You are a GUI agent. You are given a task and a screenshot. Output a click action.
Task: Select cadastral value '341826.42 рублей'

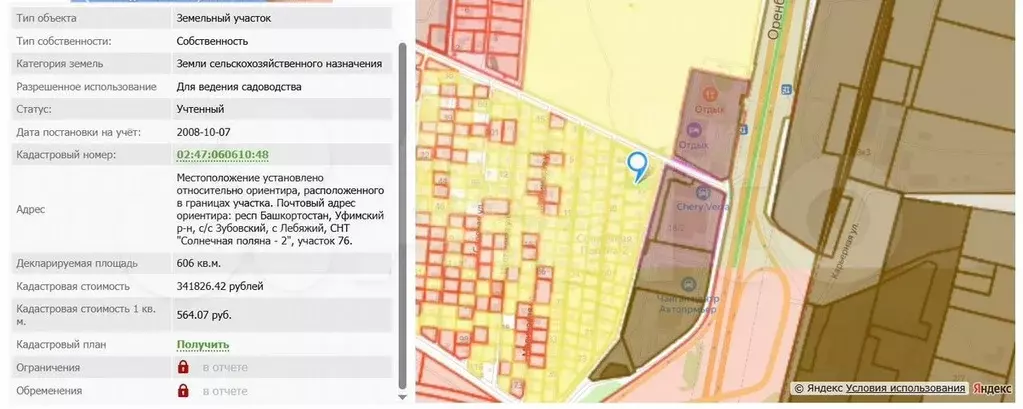click(x=219, y=286)
